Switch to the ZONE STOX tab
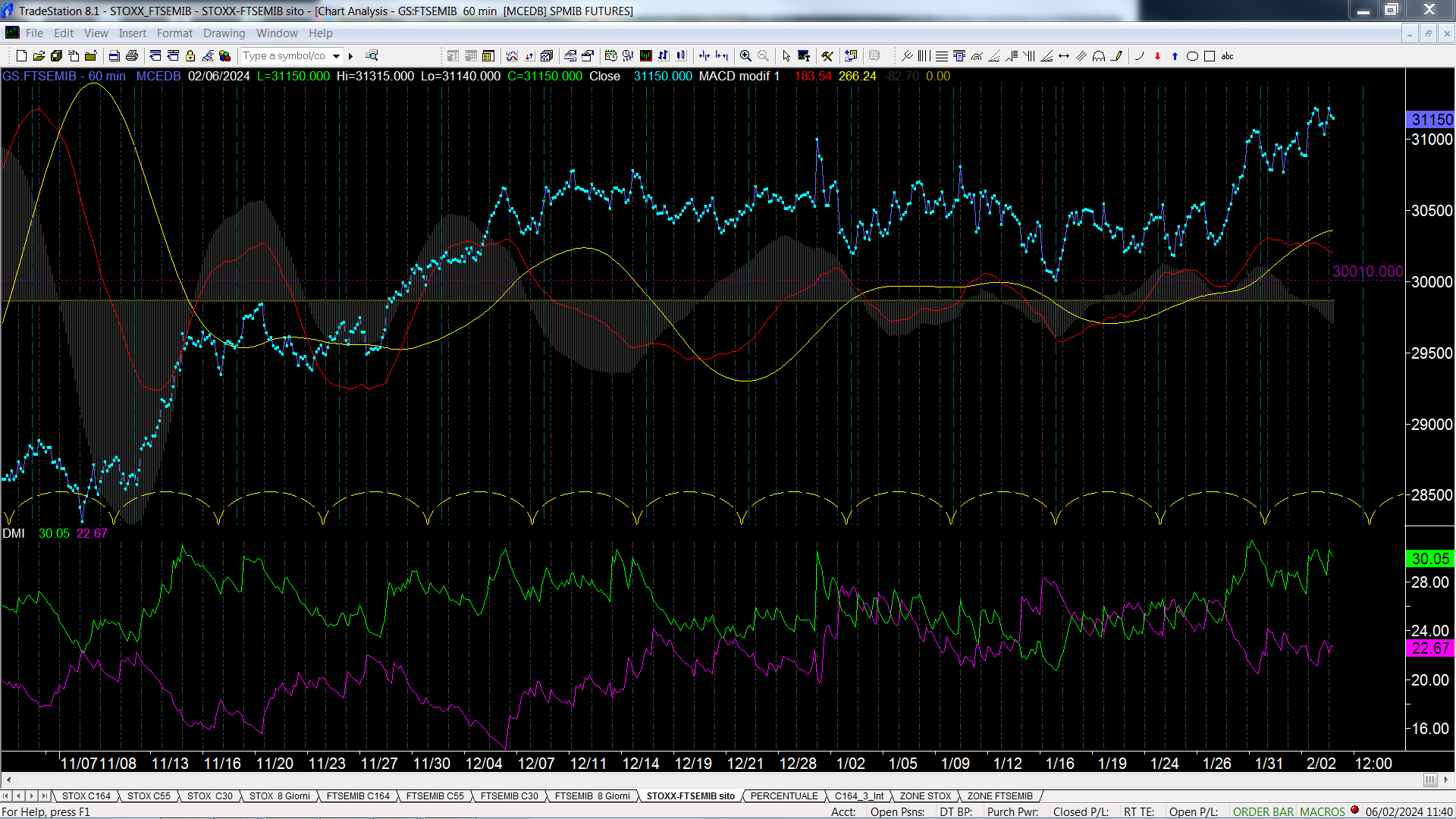Image resolution: width=1456 pixels, height=819 pixels. coord(925,795)
